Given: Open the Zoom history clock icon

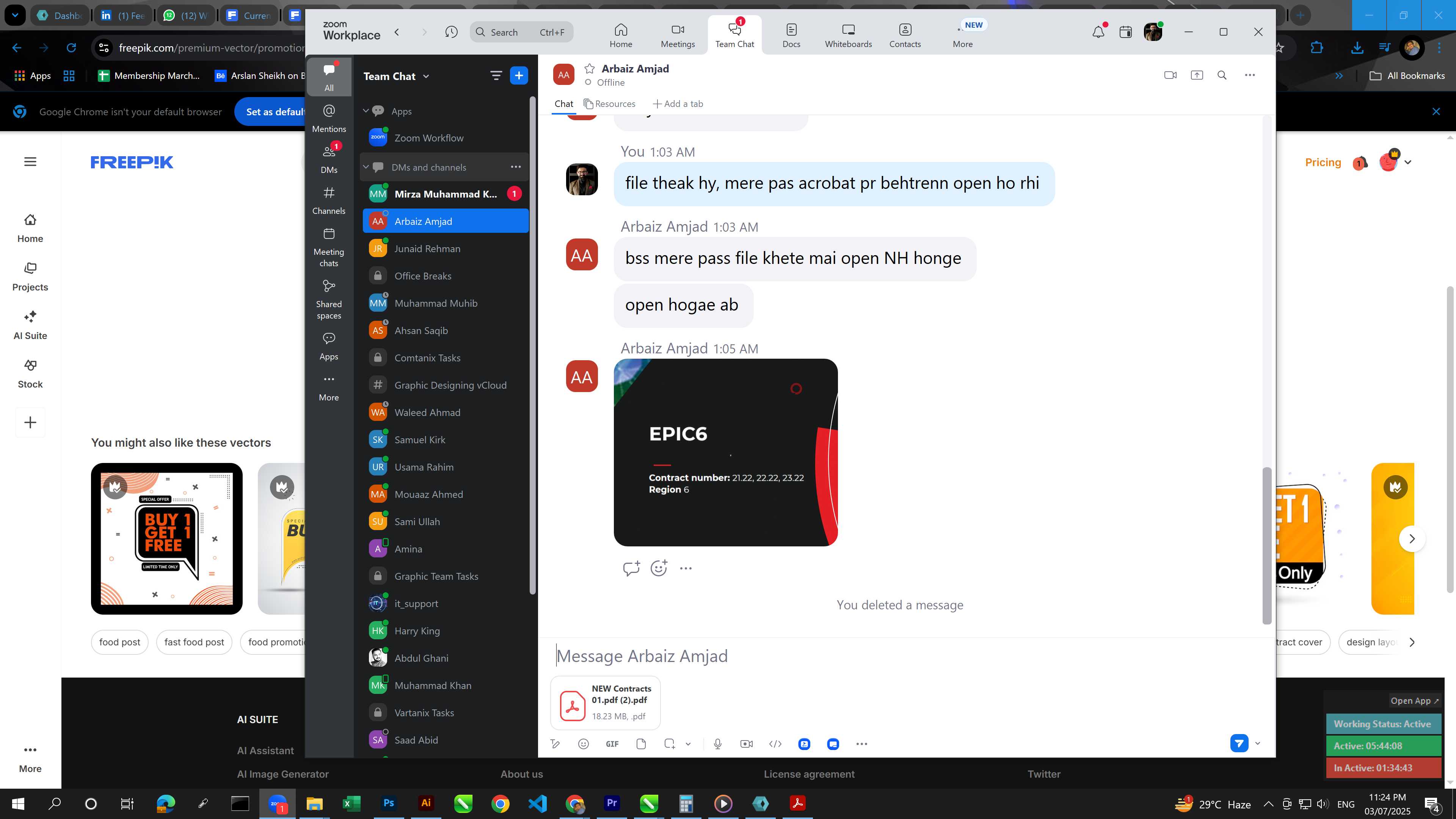Looking at the screenshot, I should click(x=451, y=32).
